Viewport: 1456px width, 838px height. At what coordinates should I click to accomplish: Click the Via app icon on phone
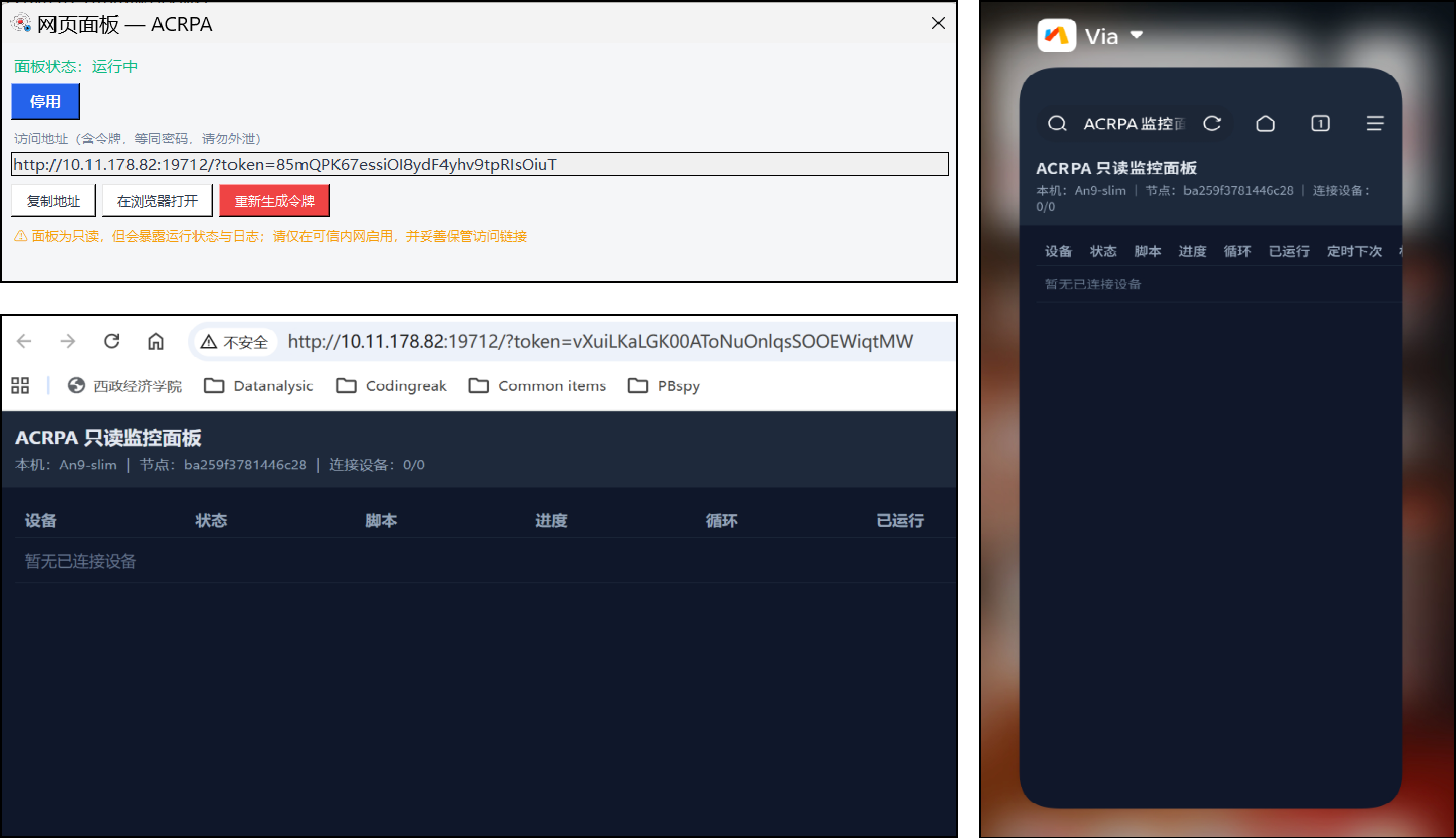coord(1056,36)
